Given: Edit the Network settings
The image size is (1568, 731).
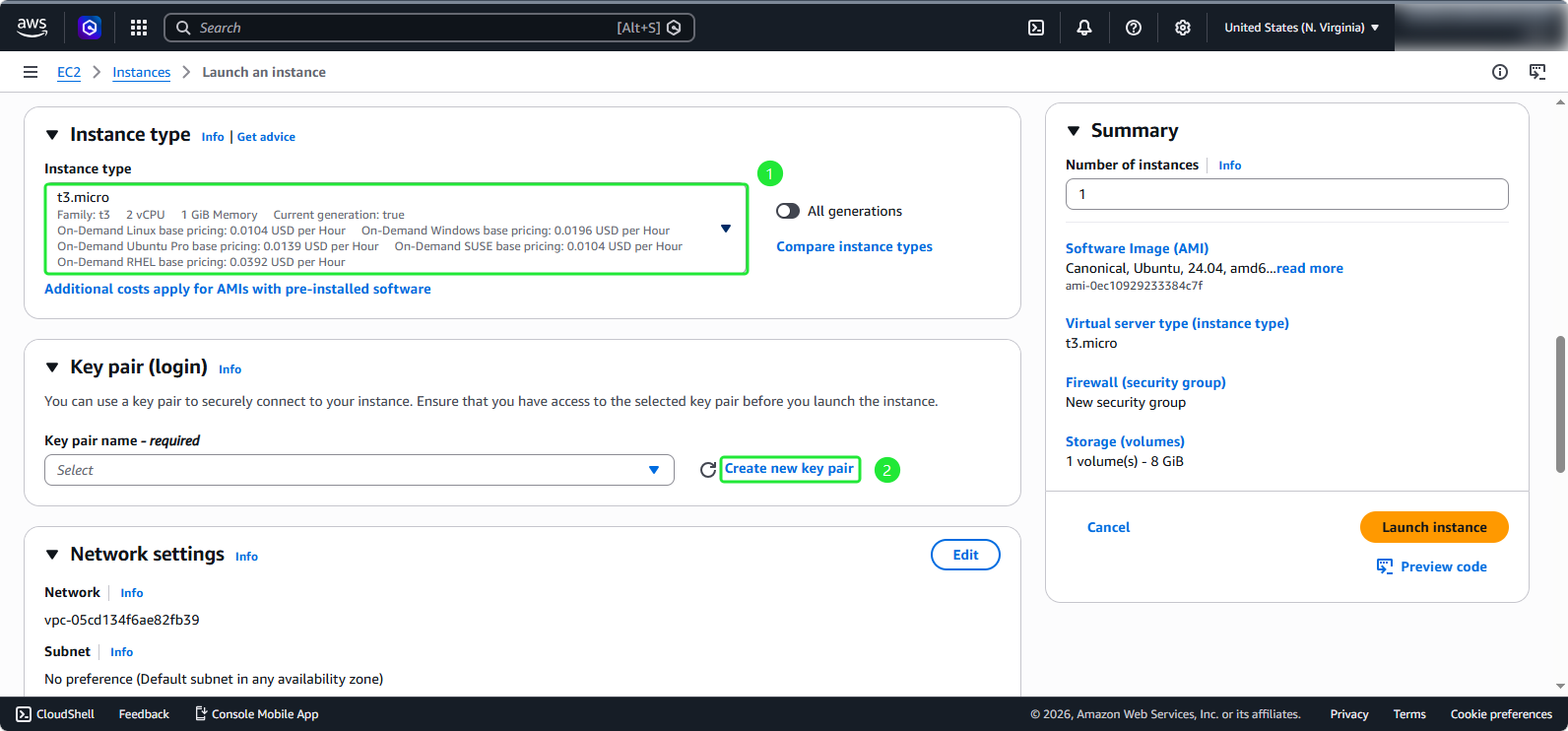Looking at the screenshot, I should 965,555.
